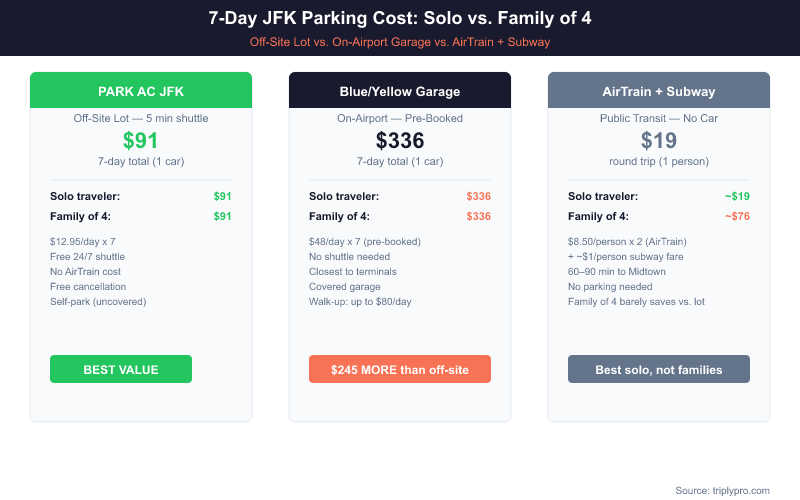Click the BEST VALUE button
This screenshot has width=800, height=500.
point(121,369)
